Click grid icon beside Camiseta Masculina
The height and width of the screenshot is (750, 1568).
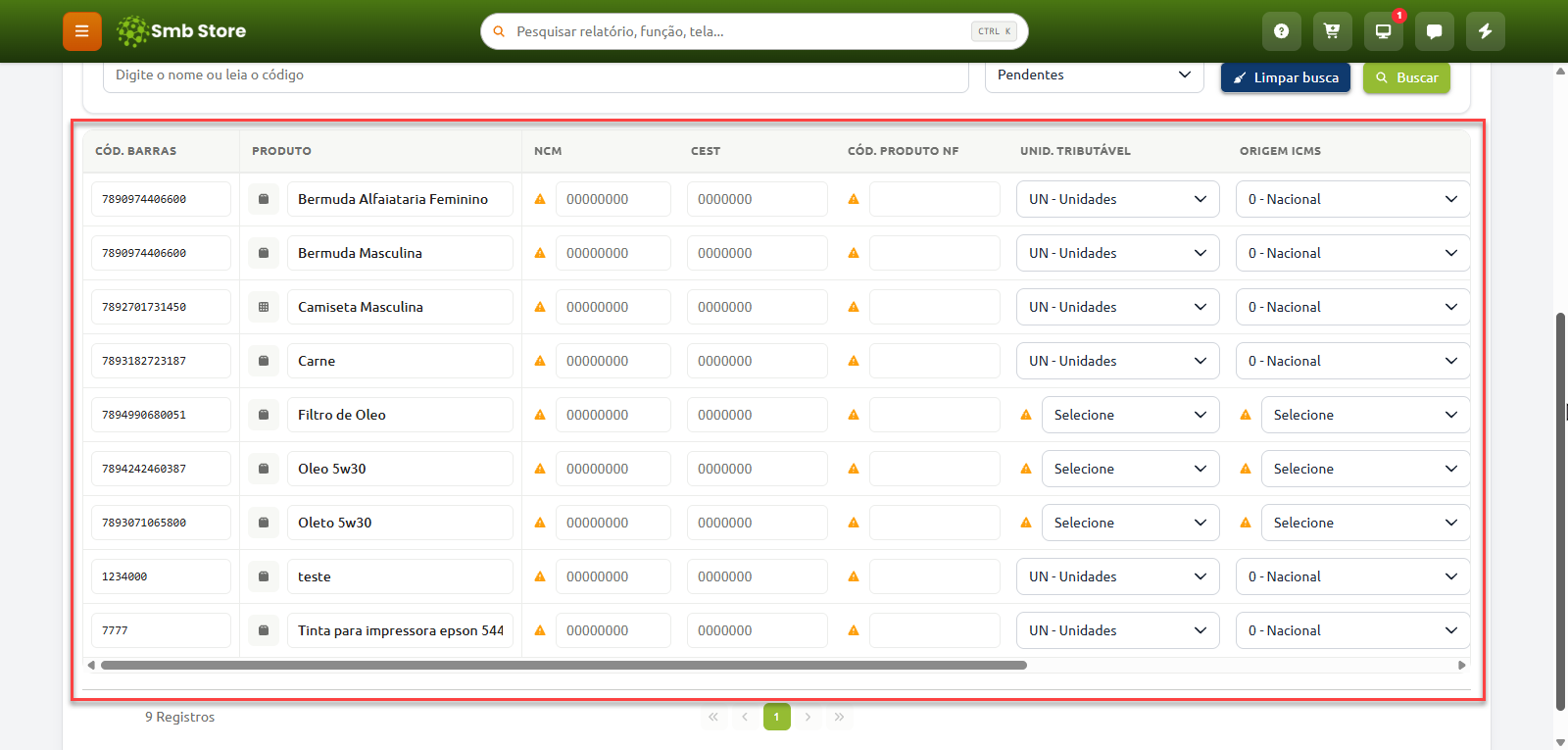tap(264, 307)
